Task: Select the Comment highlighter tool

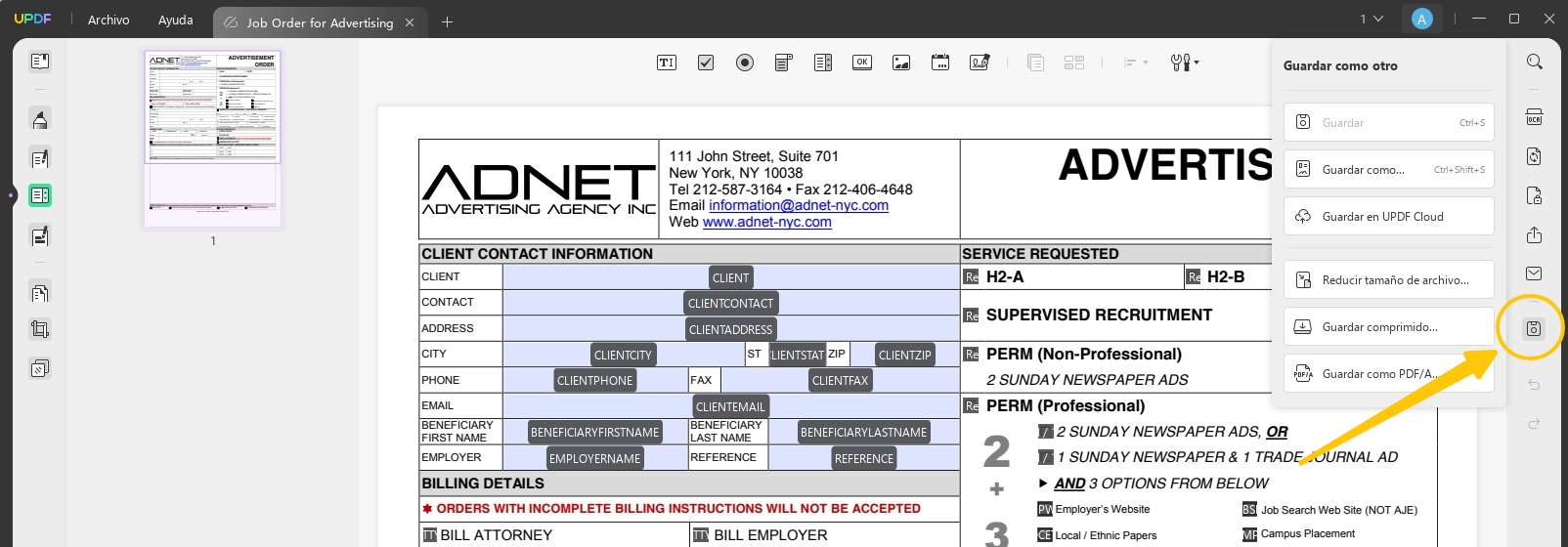Action: click(x=40, y=119)
